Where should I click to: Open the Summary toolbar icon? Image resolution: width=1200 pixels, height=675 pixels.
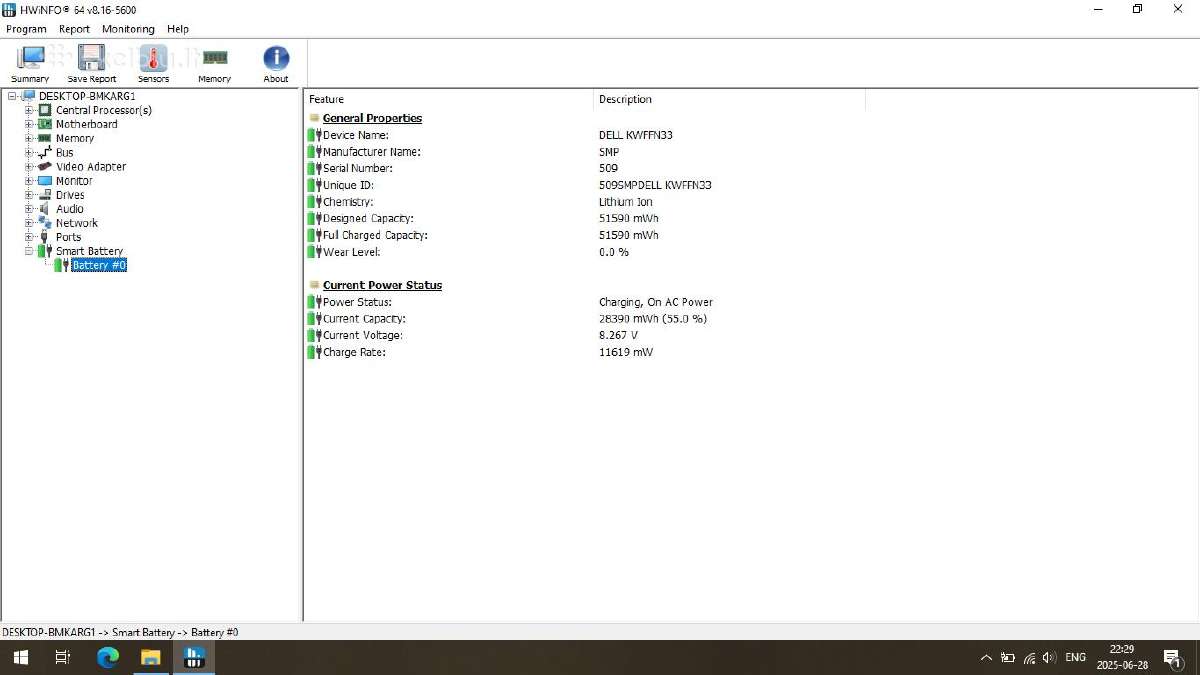pyautogui.click(x=30, y=64)
